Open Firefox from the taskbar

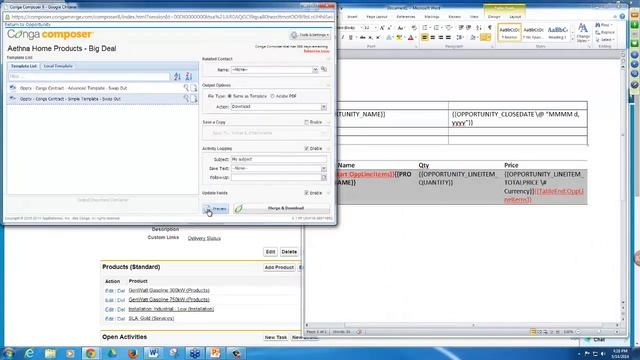tap(133, 353)
